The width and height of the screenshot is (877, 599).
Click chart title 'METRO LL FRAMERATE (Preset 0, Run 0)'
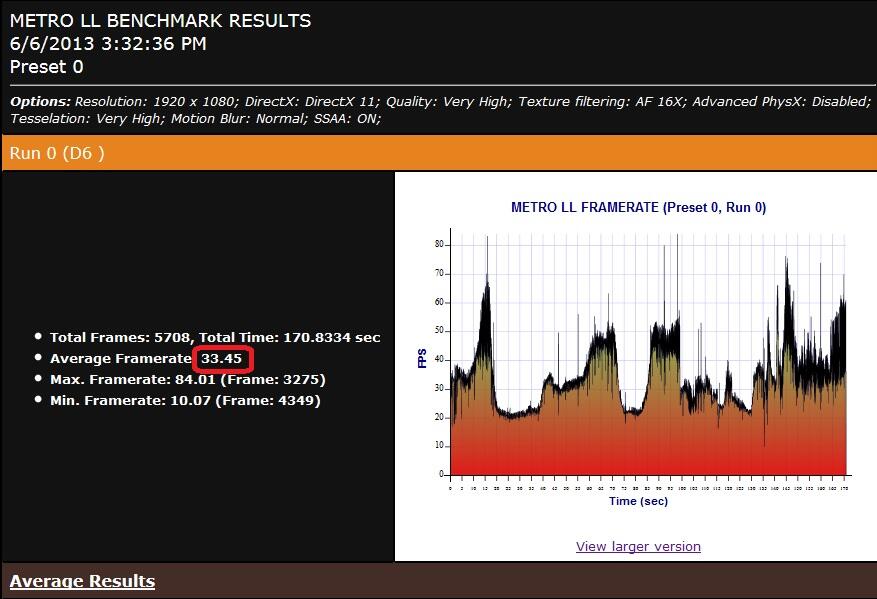[x=638, y=207]
